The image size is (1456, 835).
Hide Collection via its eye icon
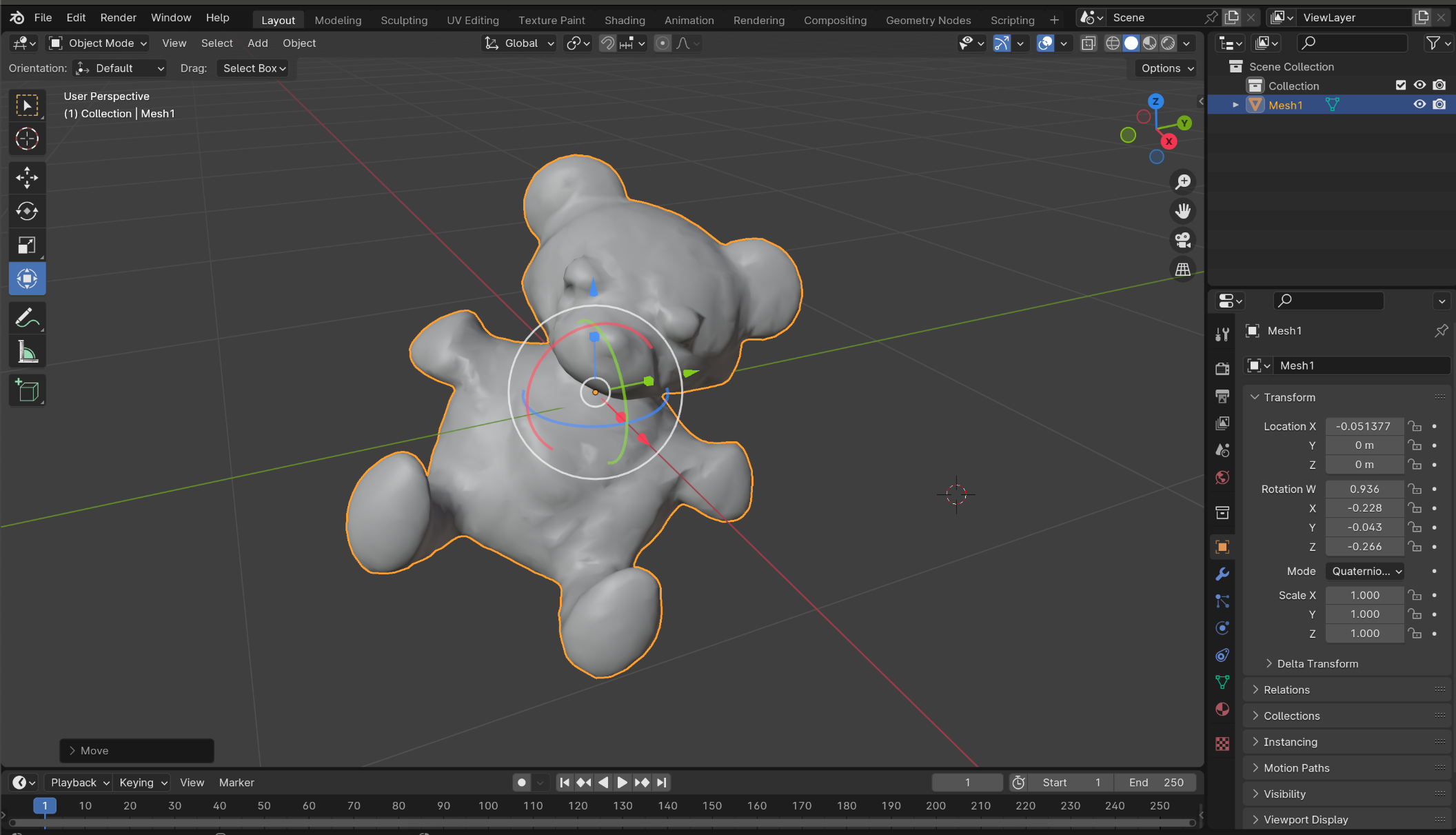coord(1419,85)
